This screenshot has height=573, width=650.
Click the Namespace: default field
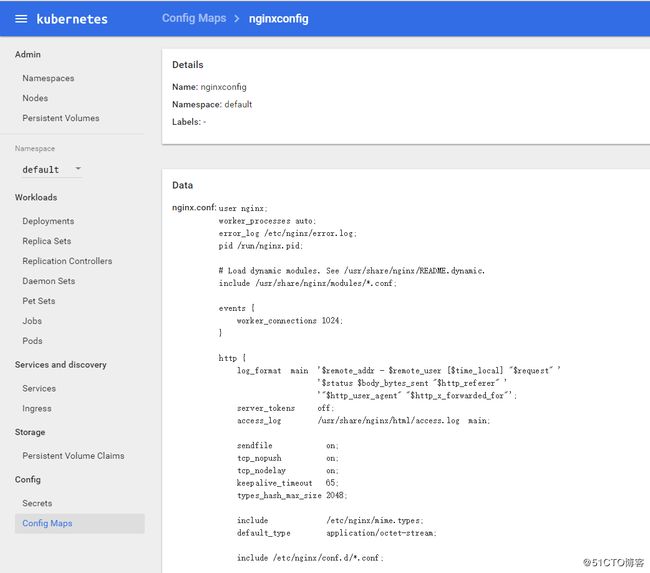click(x=212, y=104)
